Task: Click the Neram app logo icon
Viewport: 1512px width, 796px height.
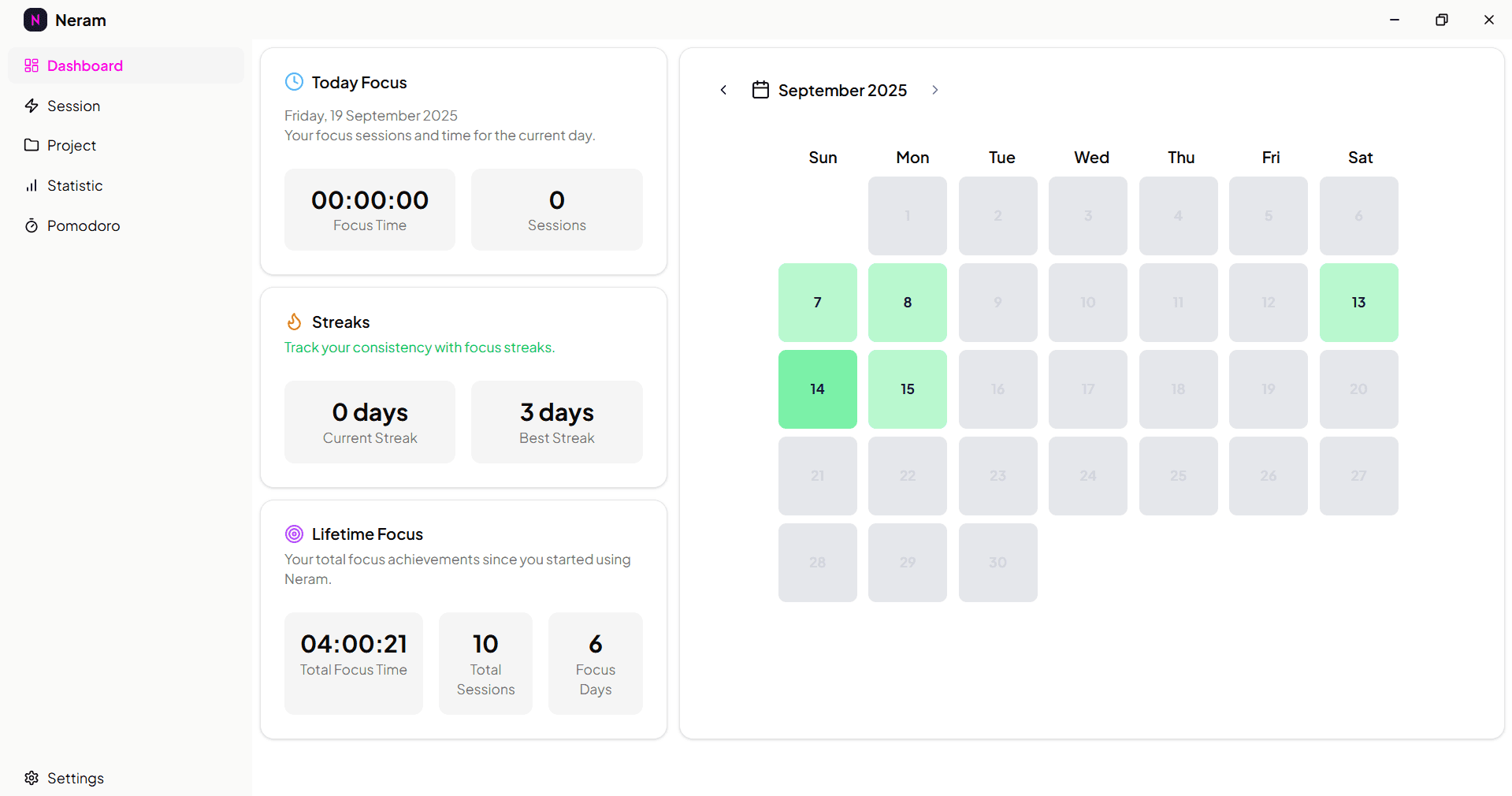Action: (35, 20)
